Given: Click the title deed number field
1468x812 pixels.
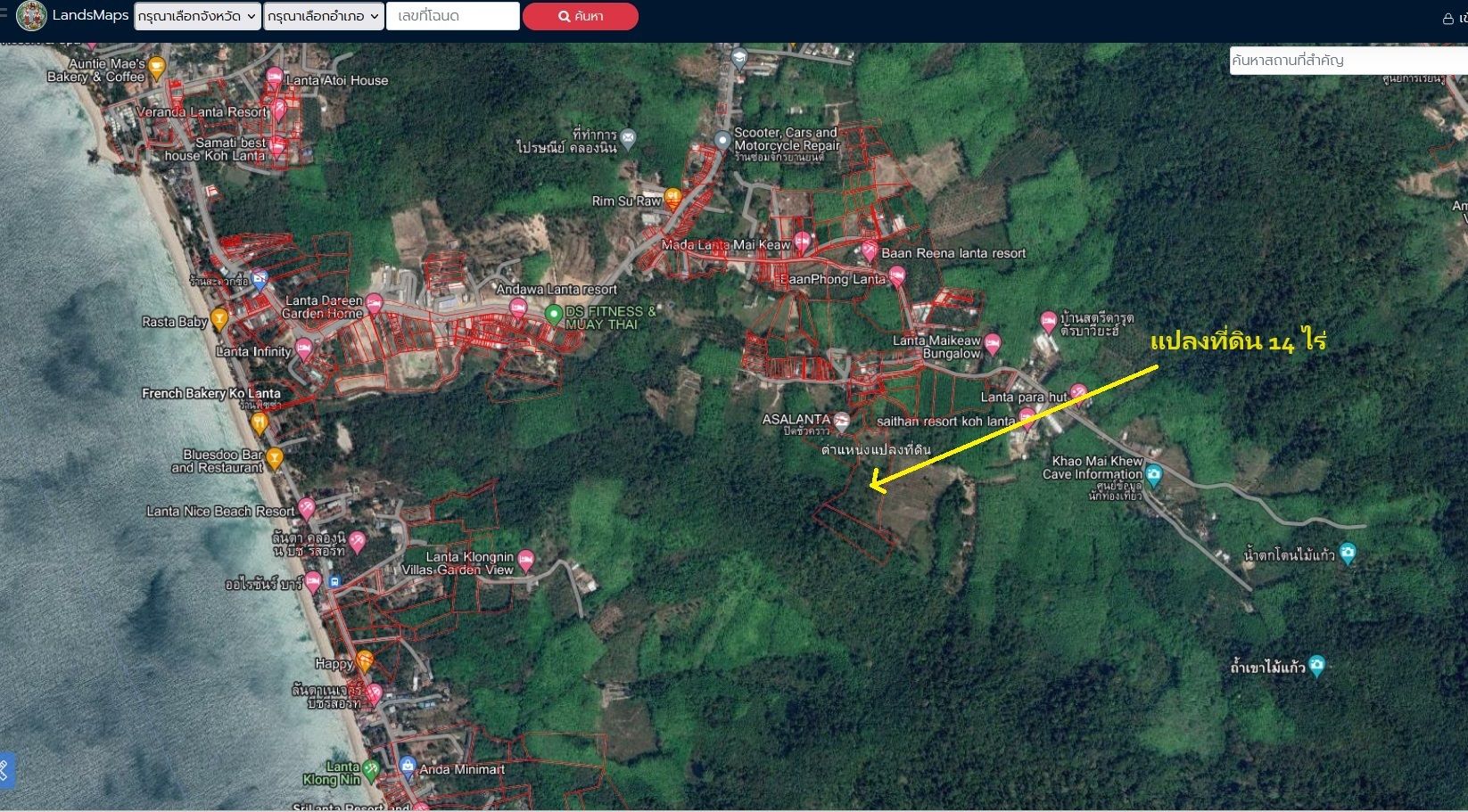Looking at the screenshot, I should [x=452, y=16].
